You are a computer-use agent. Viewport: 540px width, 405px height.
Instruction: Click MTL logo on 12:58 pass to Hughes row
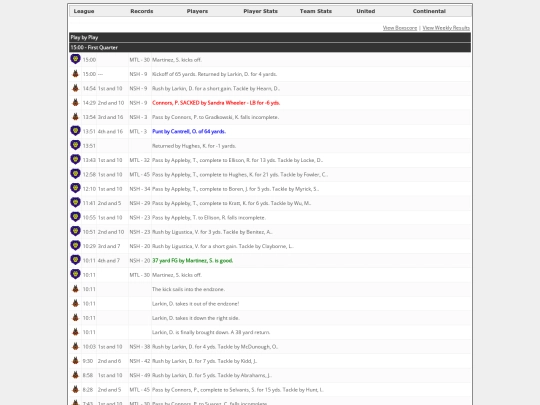(75, 174)
